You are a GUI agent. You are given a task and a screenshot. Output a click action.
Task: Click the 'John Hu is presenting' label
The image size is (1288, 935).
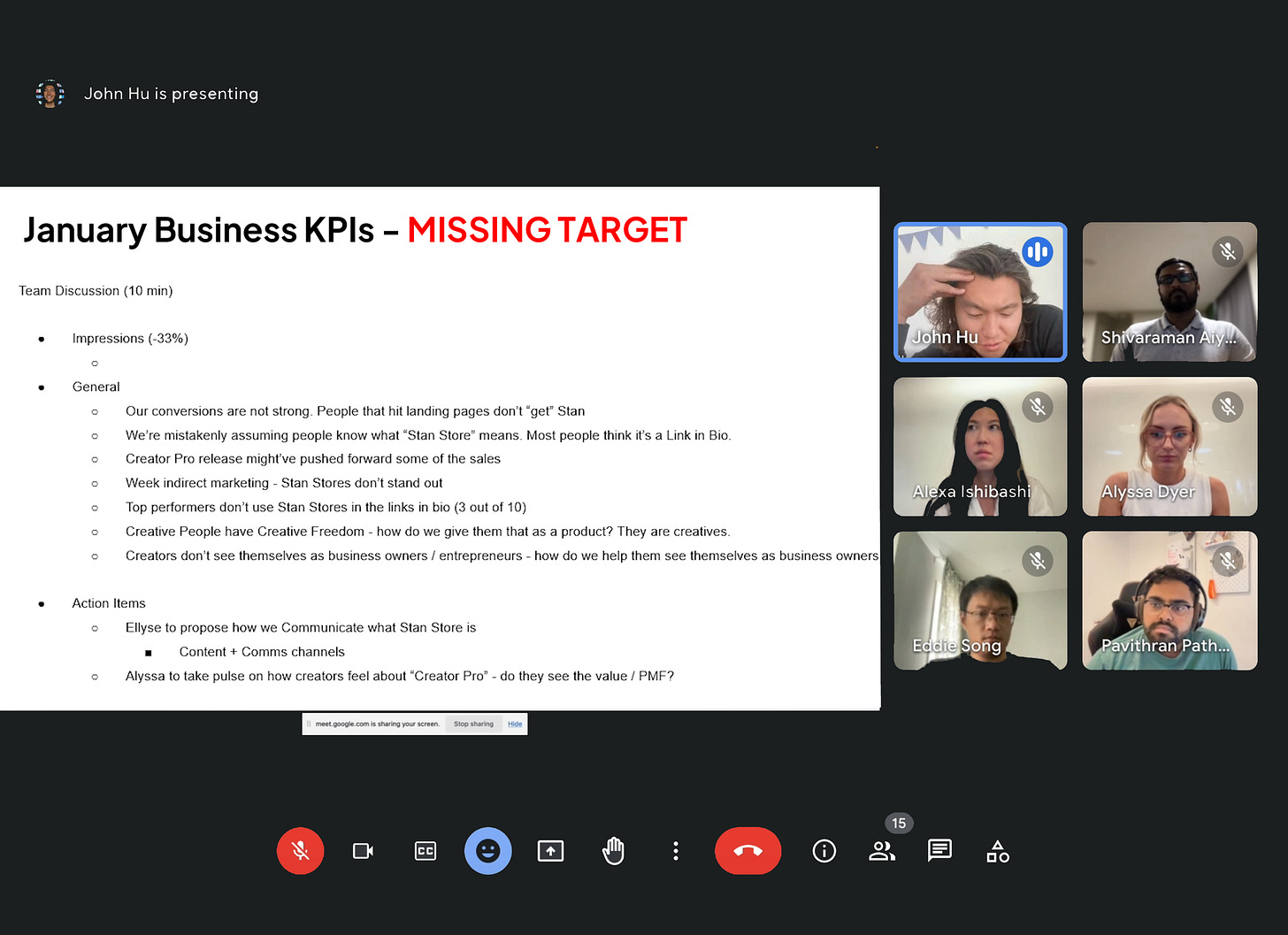click(171, 94)
